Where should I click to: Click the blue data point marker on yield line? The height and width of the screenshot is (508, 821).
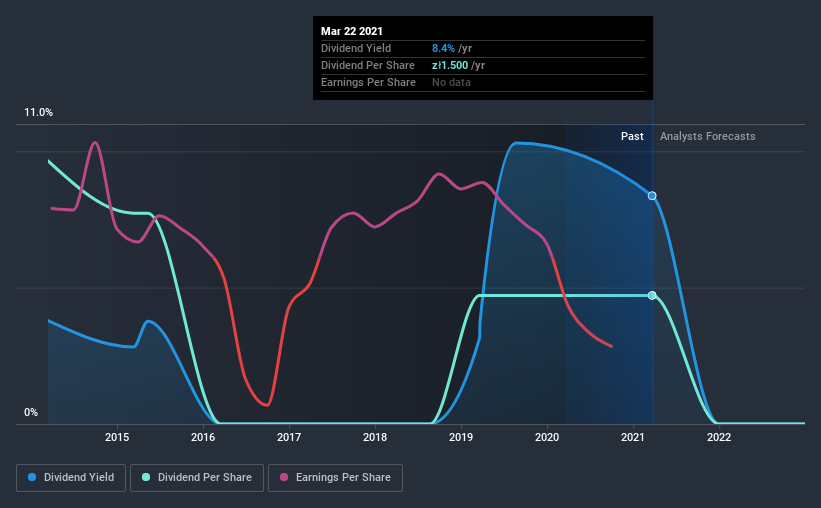[x=652, y=196]
